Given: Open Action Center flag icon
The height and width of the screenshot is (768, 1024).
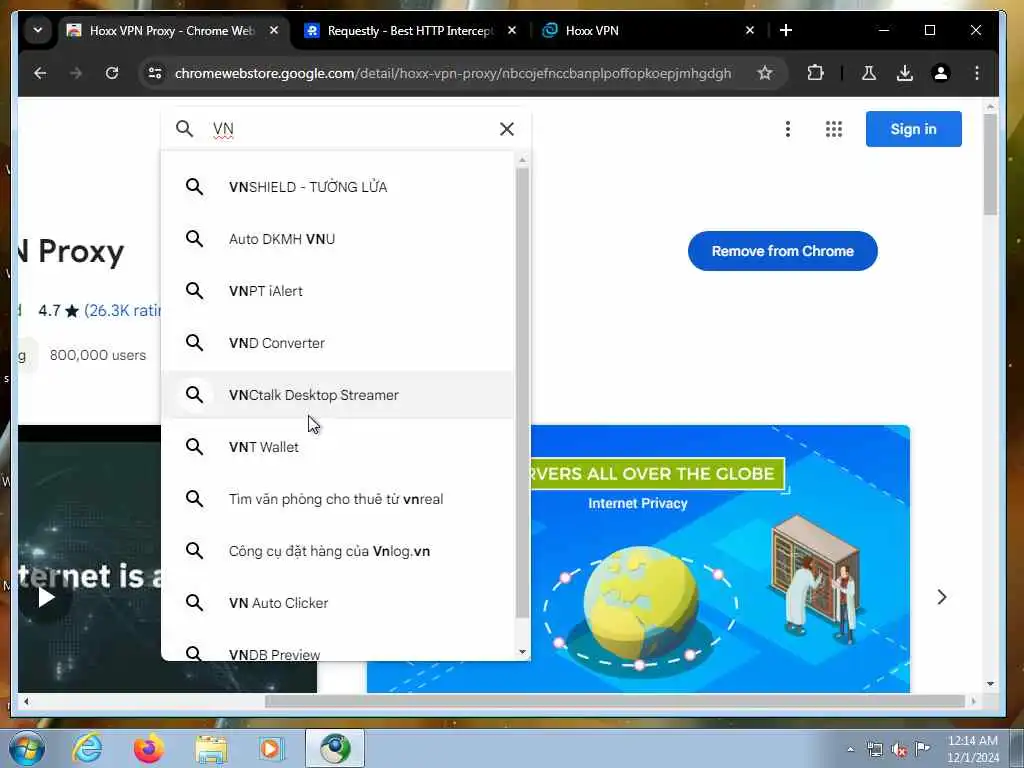Looking at the screenshot, I should pyautogui.click(x=922, y=749).
